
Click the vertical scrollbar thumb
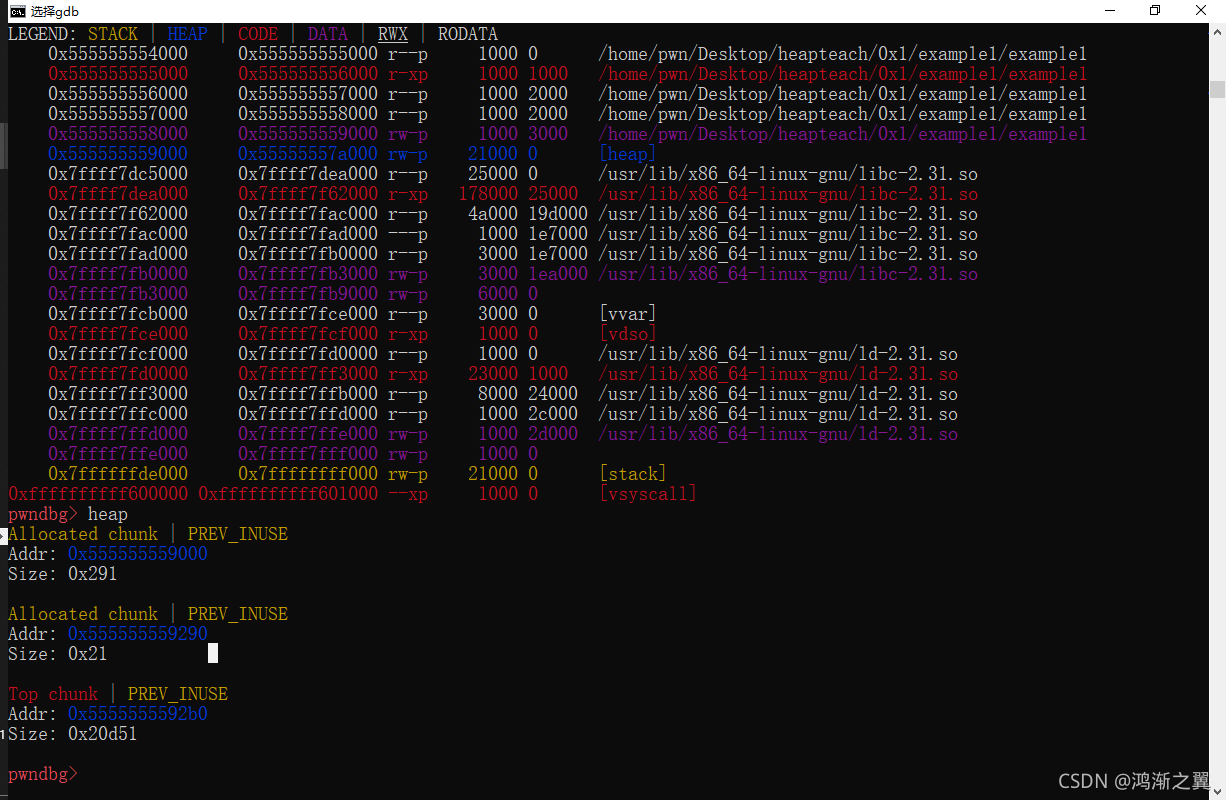(1217, 90)
